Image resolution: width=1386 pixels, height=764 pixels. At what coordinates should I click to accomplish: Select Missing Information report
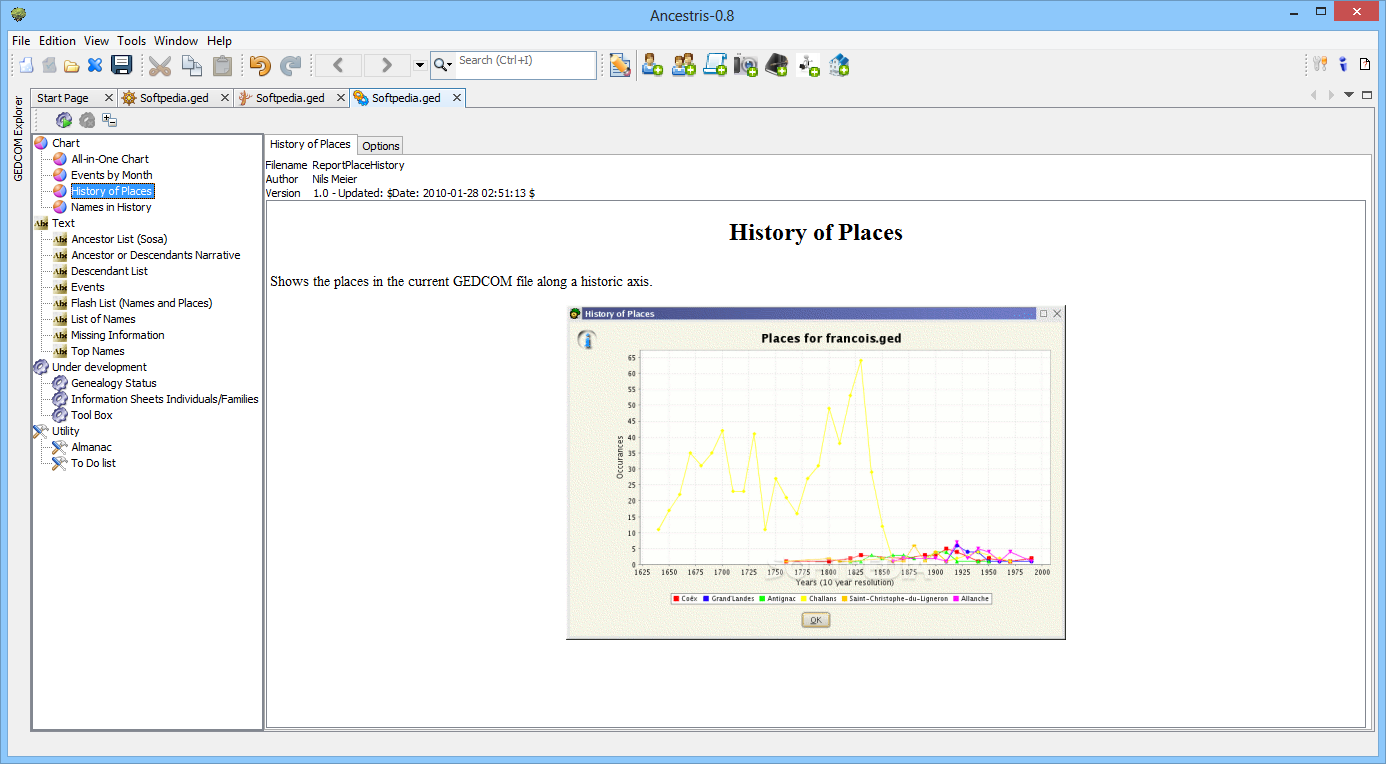click(117, 335)
